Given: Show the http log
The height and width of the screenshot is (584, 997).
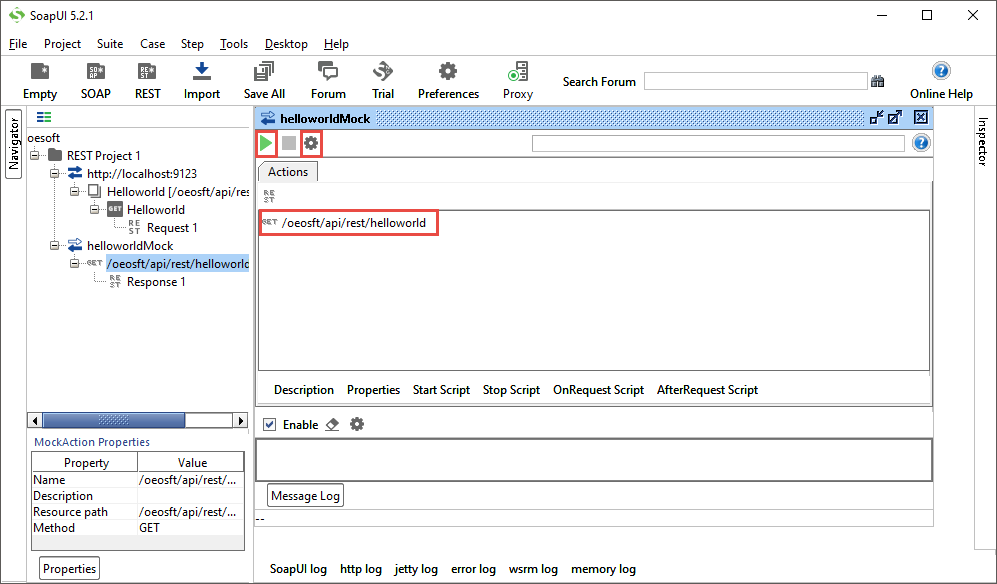Looking at the screenshot, I should coord(361,569).
